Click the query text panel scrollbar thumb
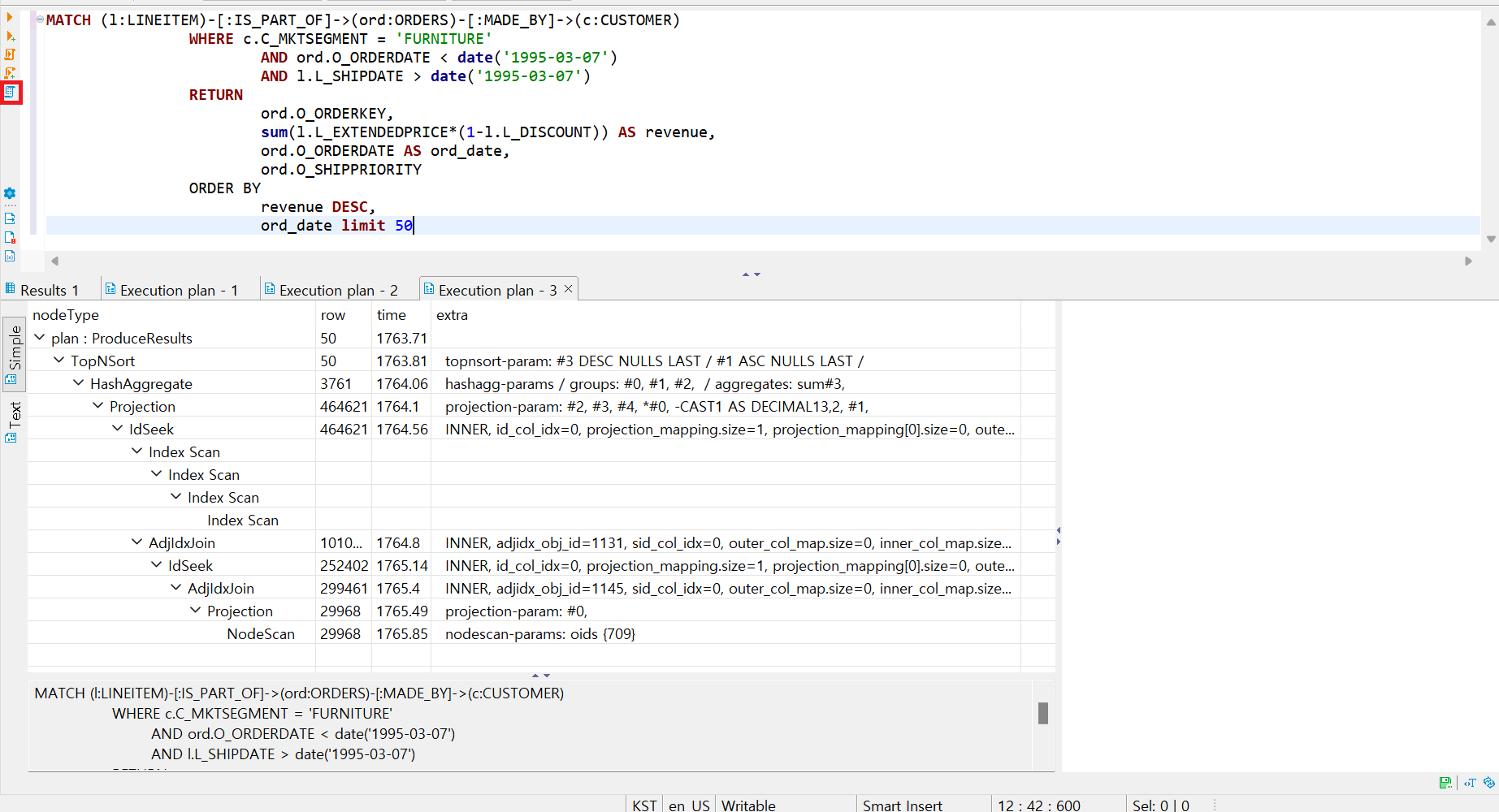Viewport: 1499px width, 812px height. (1043, 713)
